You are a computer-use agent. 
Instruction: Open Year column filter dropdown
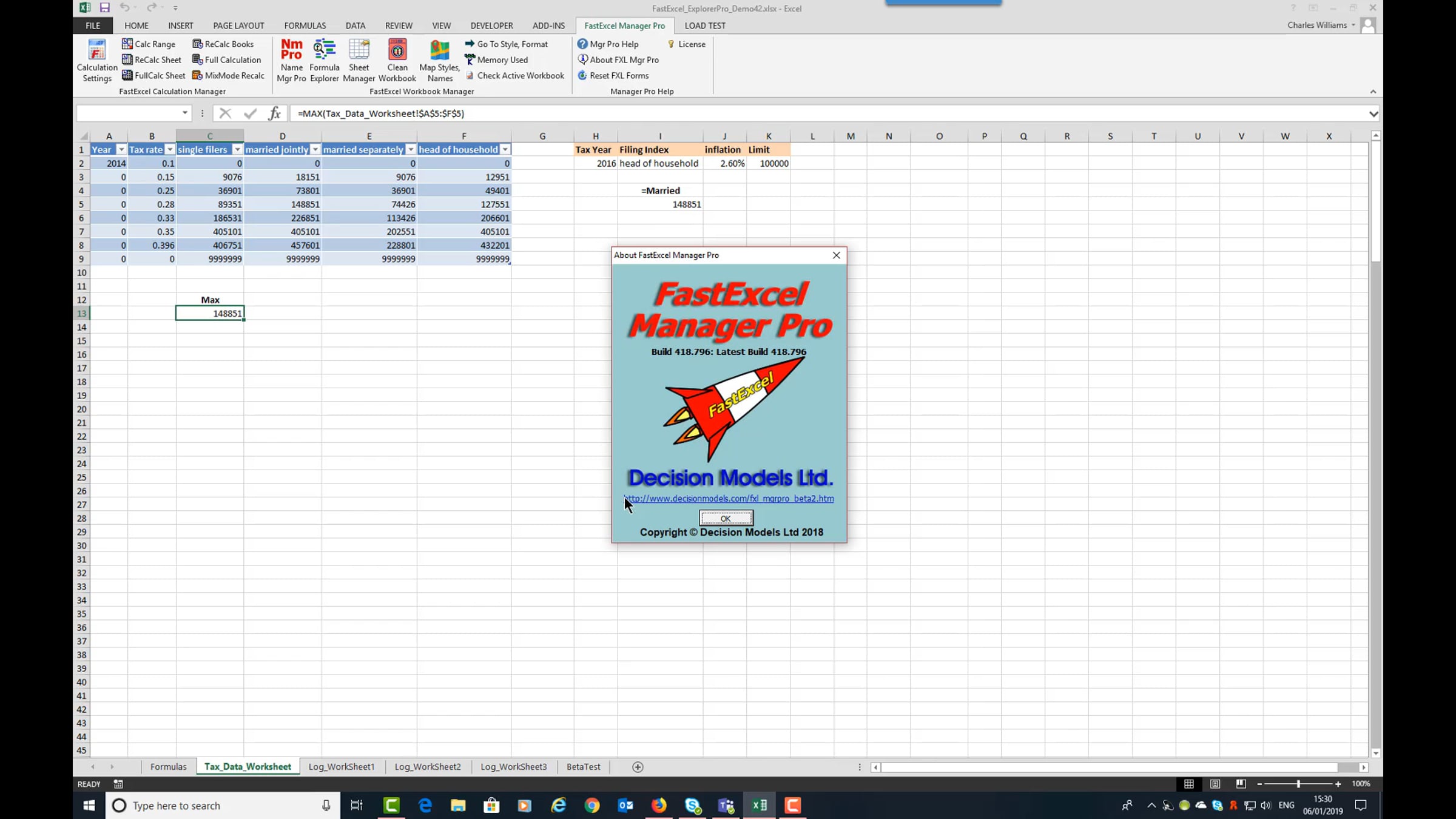click(x=121, y=150)
